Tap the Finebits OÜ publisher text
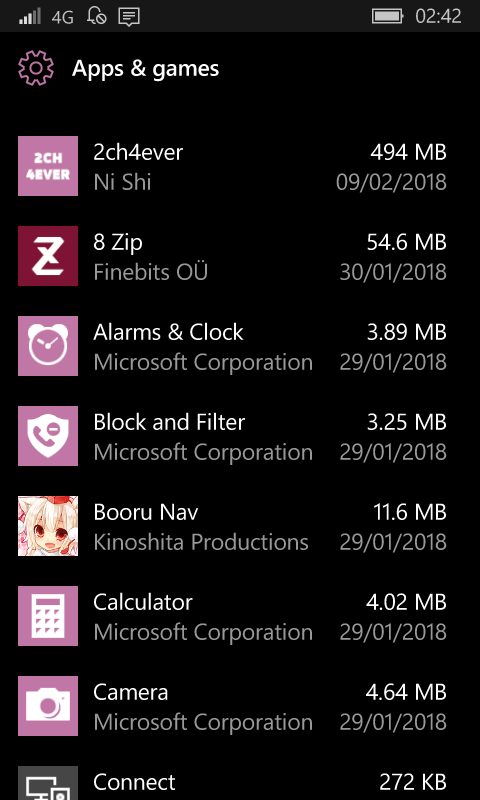The height and width of the screenshot is (800, 480). pos(150,272)
